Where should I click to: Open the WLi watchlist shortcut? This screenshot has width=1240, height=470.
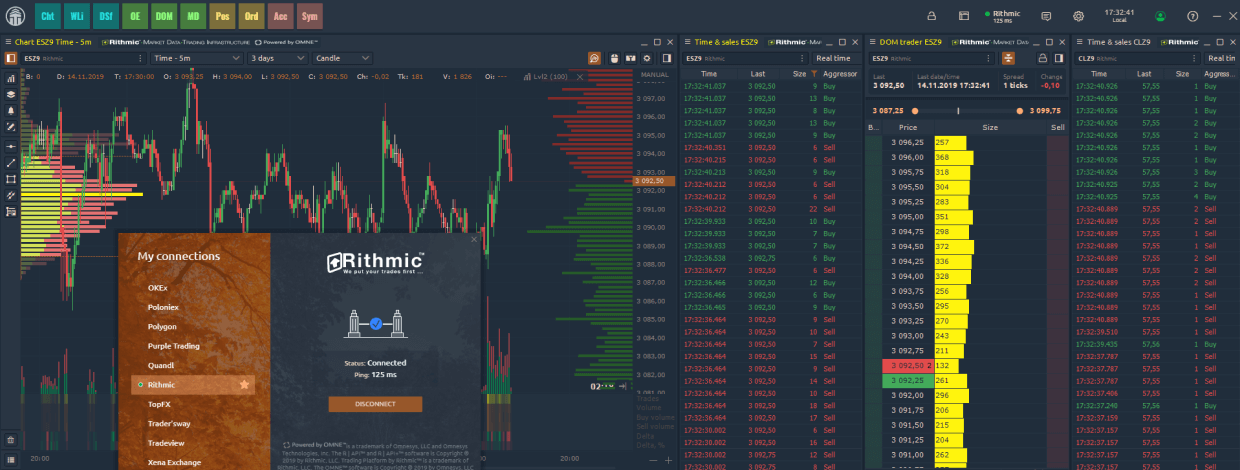[x=77, y=16]
